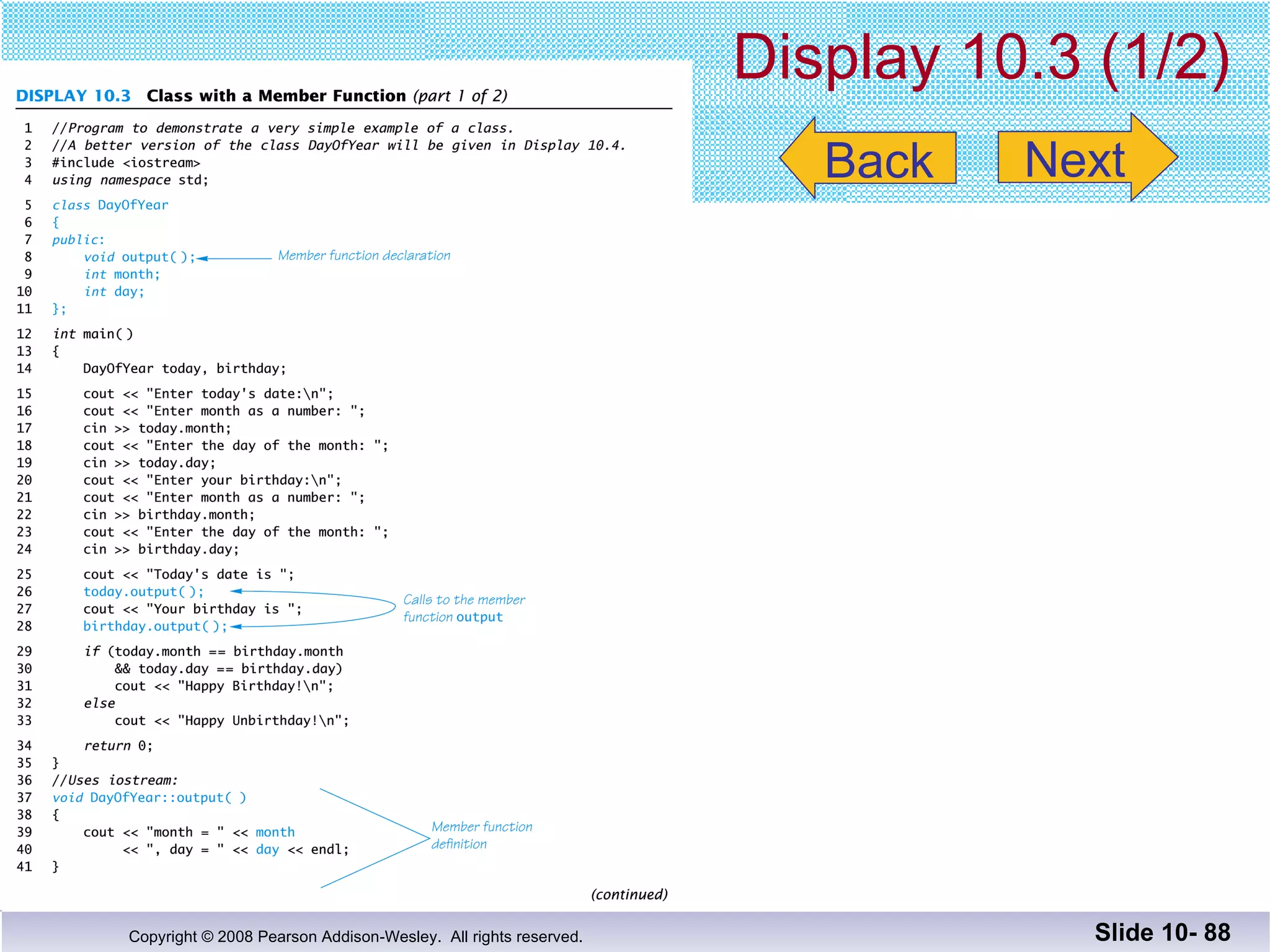Image resolution: width=1270 pixels, height=952 pixels.
Task: Click the 'Enter your birthday' cout line
Action: (x=213, y=480)
